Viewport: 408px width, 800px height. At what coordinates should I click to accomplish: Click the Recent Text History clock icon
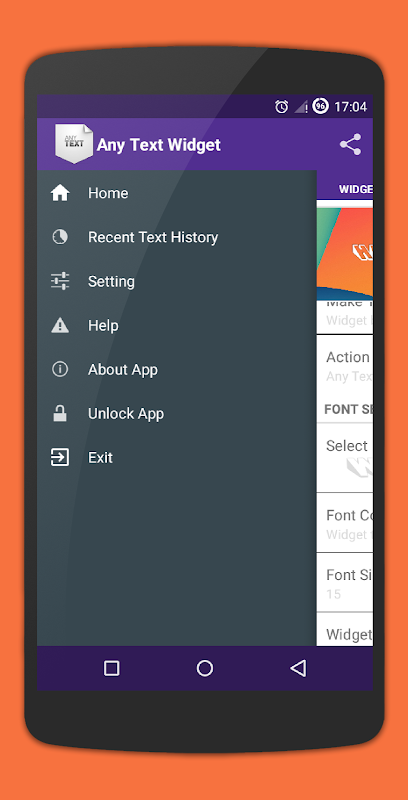(x=60, y=237)
